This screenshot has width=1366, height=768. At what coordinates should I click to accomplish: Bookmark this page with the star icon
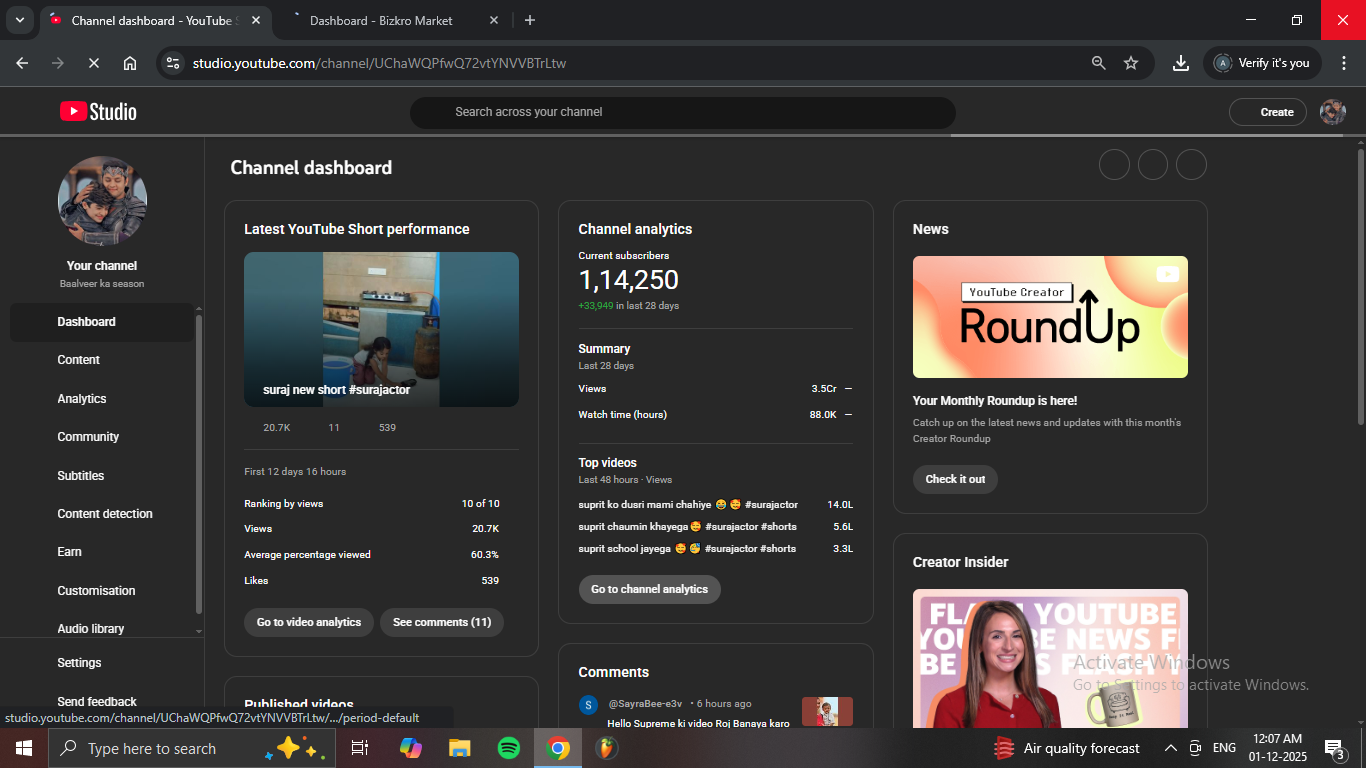[x=1131, y=63]
